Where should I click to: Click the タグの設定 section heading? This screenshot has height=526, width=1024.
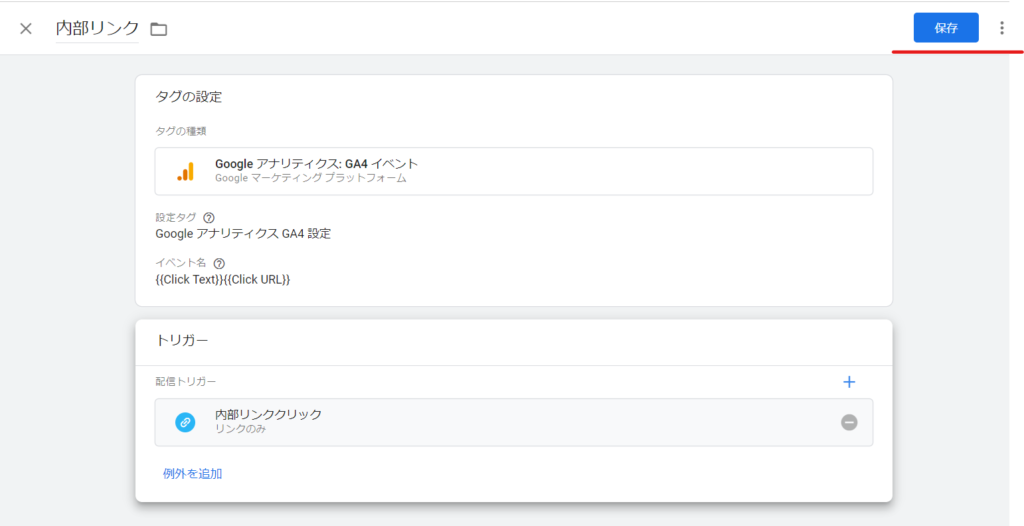point(188,97)
